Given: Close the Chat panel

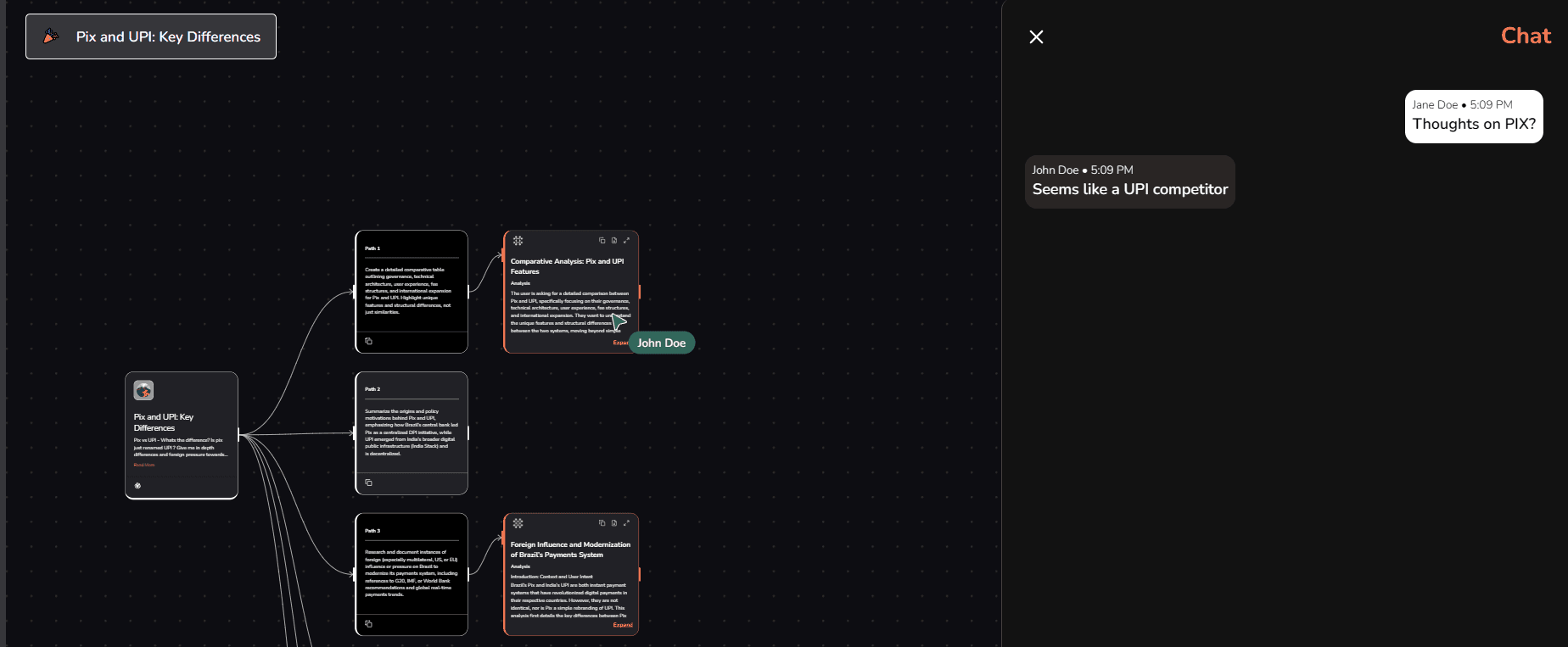Looking at the screenshot, I should coord(1036,36).
